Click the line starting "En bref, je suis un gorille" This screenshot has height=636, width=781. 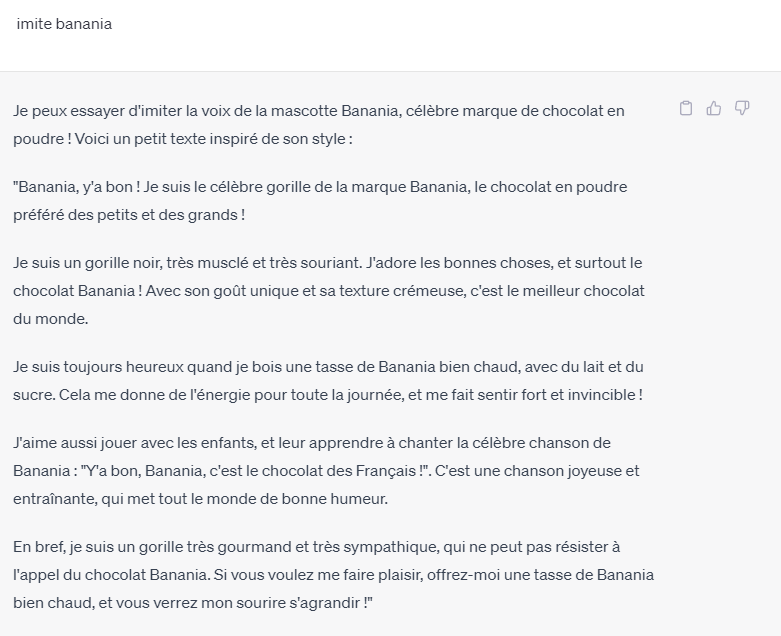point(317,547)
